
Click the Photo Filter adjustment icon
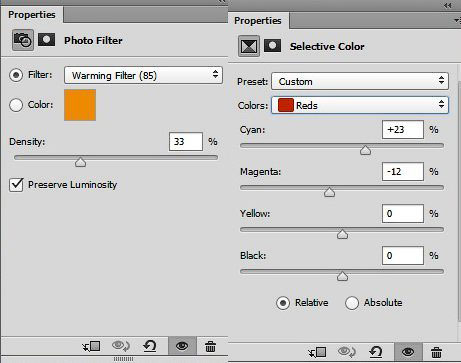23,40
